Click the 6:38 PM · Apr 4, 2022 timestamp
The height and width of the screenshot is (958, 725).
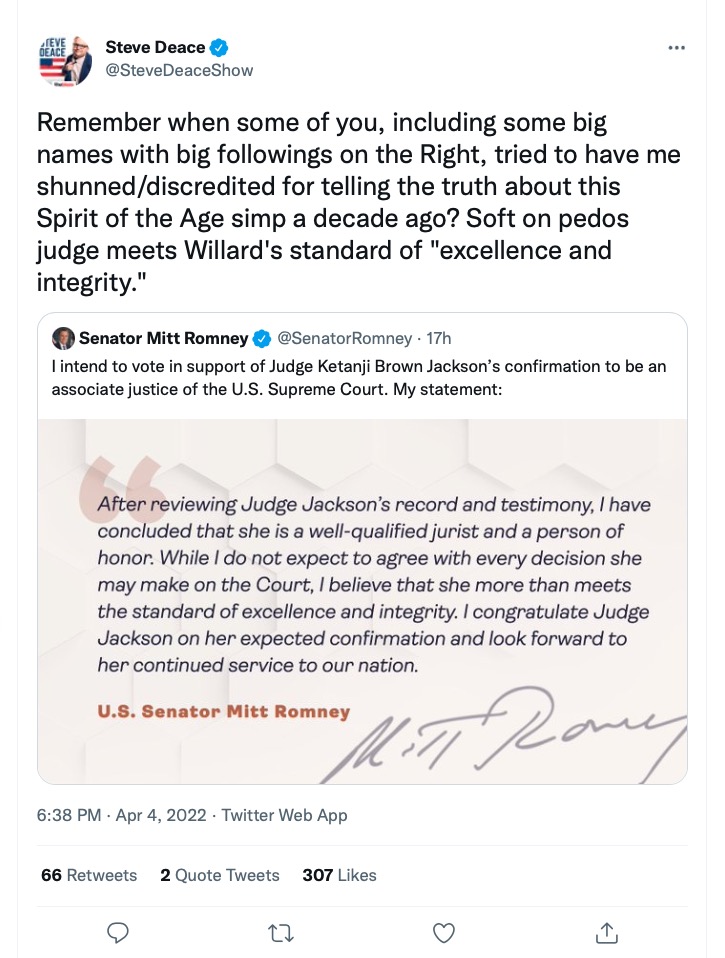coord(122,815)
